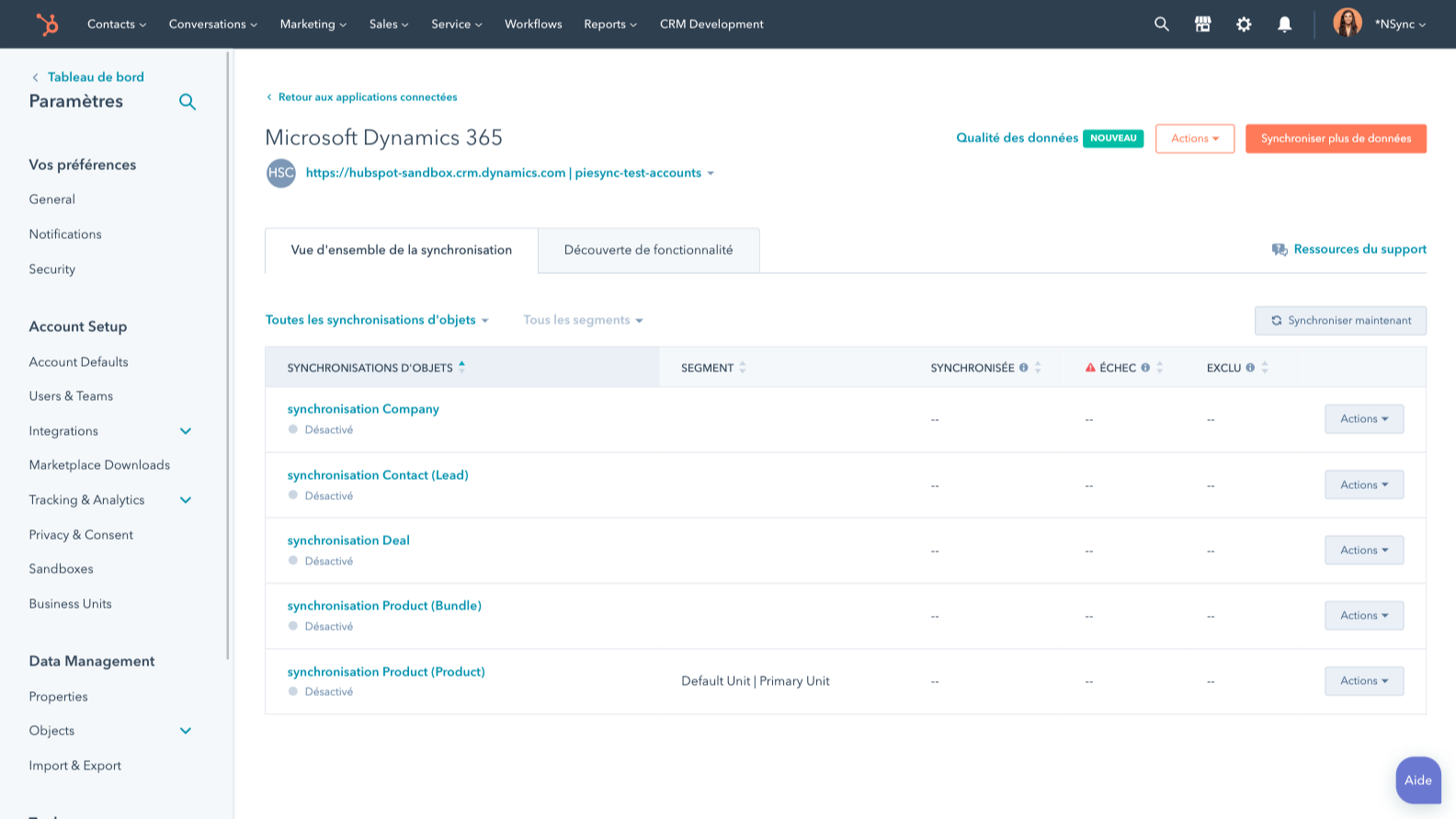Viewport: 1456px width, 819px height.
Task: Sort by the SYNCHRONISÉE column arrows
Action: point(1038,368)
